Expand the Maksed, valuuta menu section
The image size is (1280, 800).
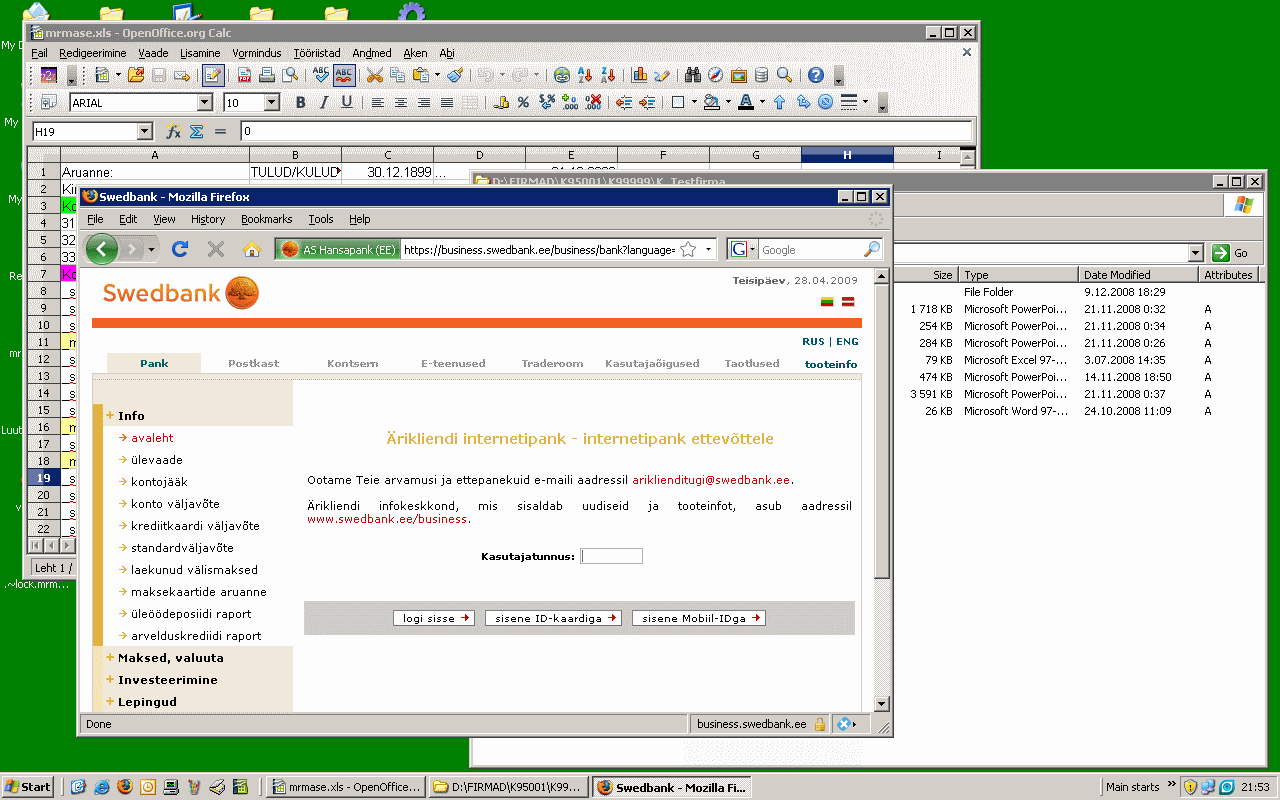tap(171, 658)
